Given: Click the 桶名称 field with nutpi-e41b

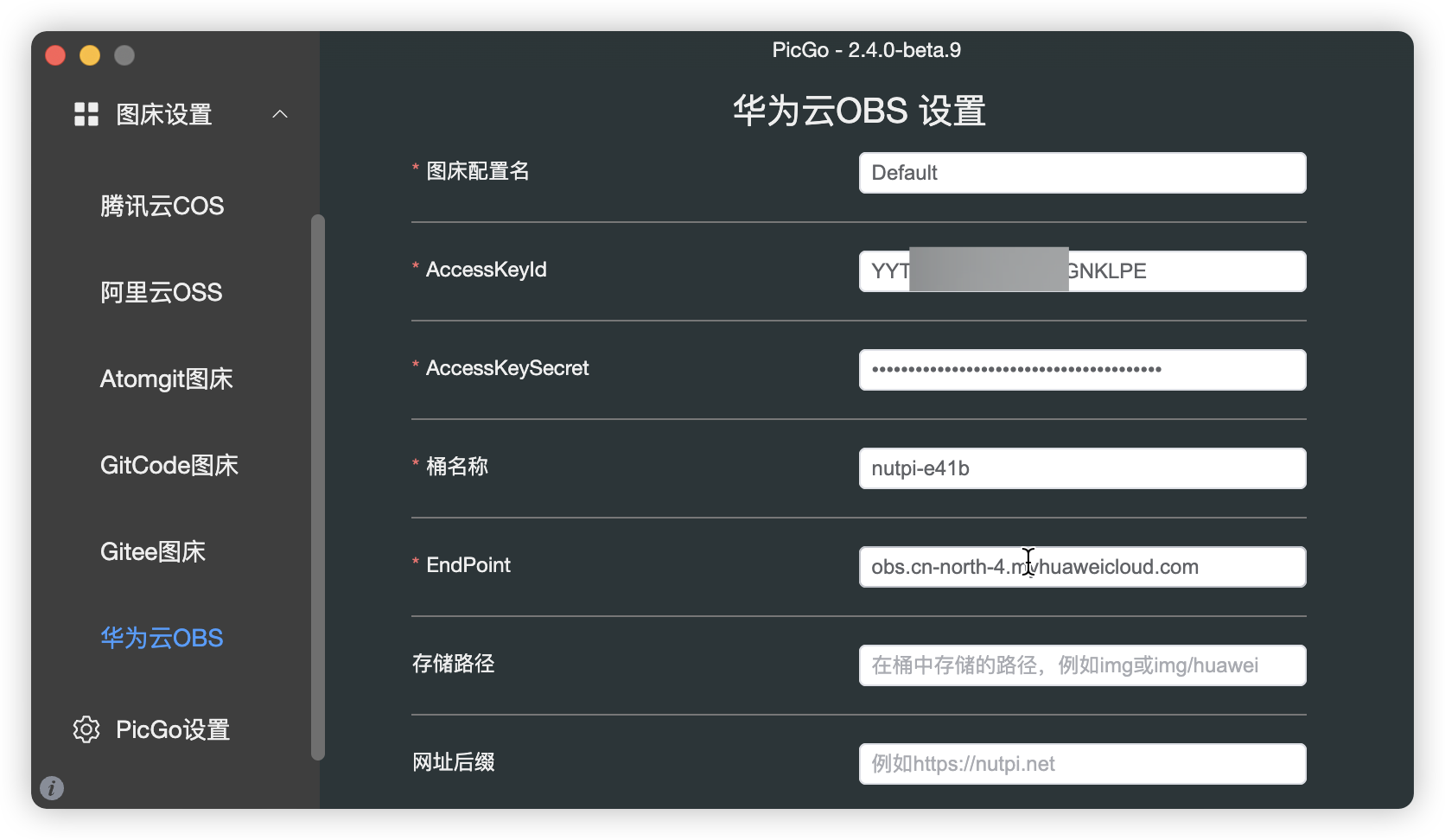Looking at the screenshot, I should (1082, 468).
